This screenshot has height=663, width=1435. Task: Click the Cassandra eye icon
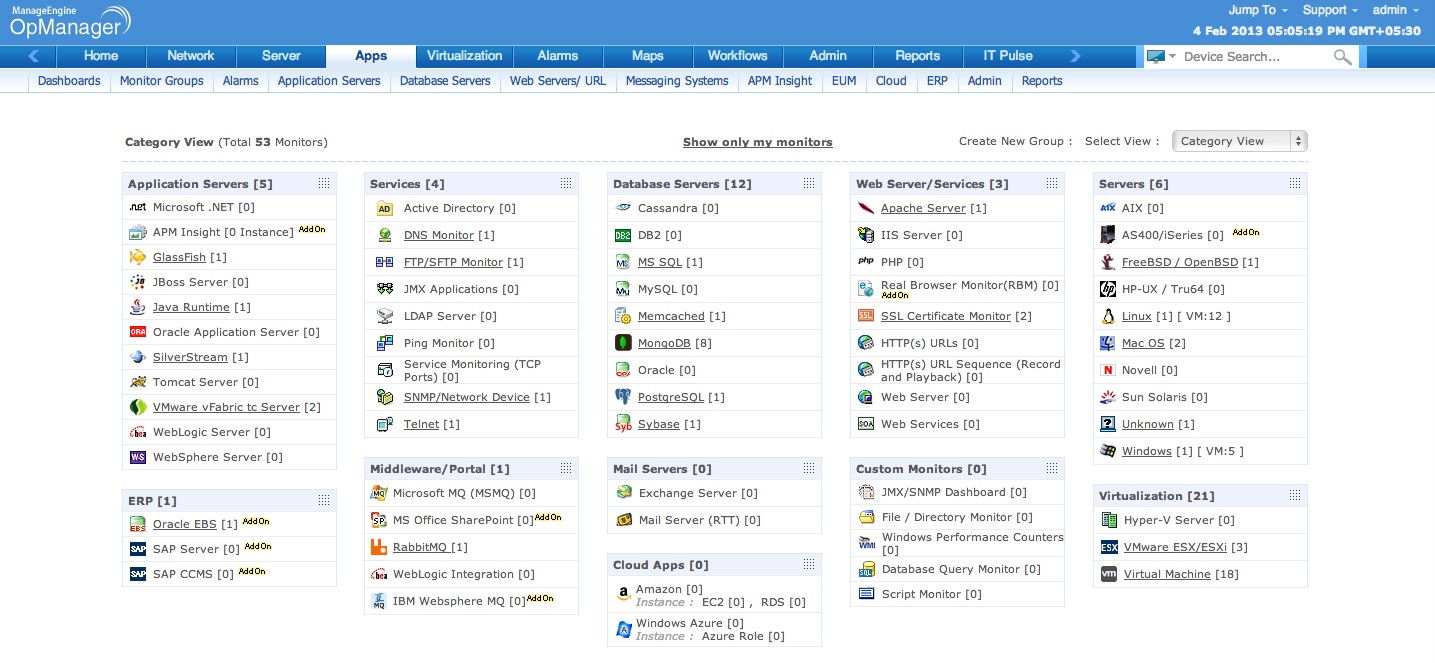pyautogui.click(x=623, y=208)
